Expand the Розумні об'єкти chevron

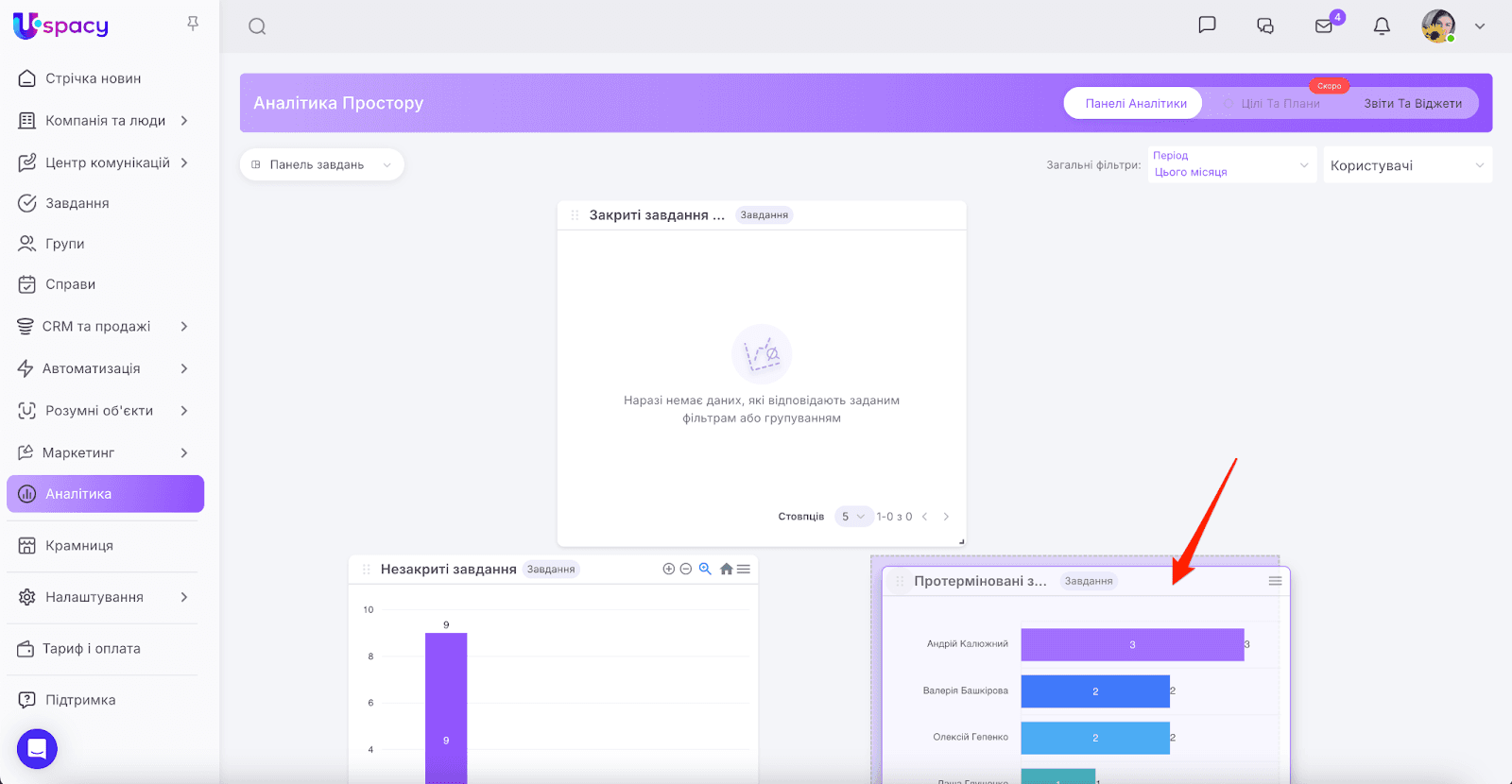(184, 411)
